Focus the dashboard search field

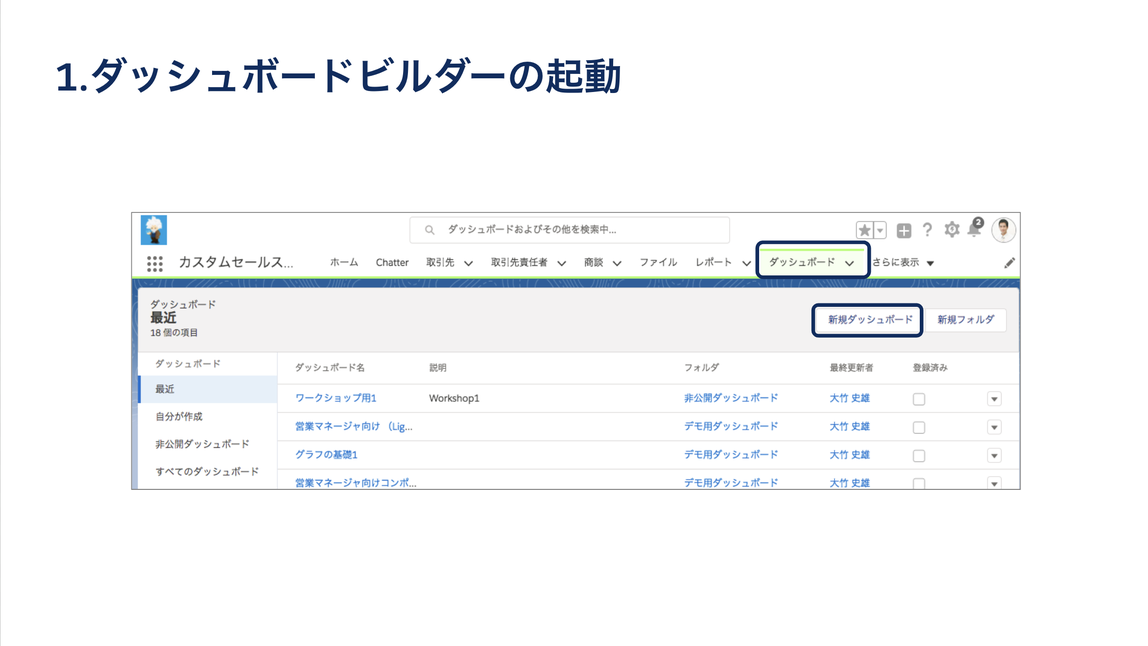[x=570, y=230]
